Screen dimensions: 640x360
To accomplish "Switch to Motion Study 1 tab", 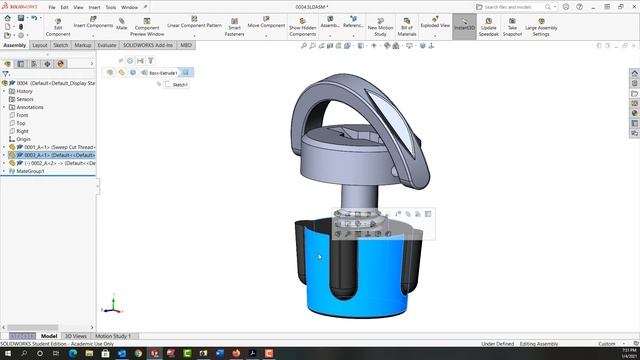I will (113, 336).
